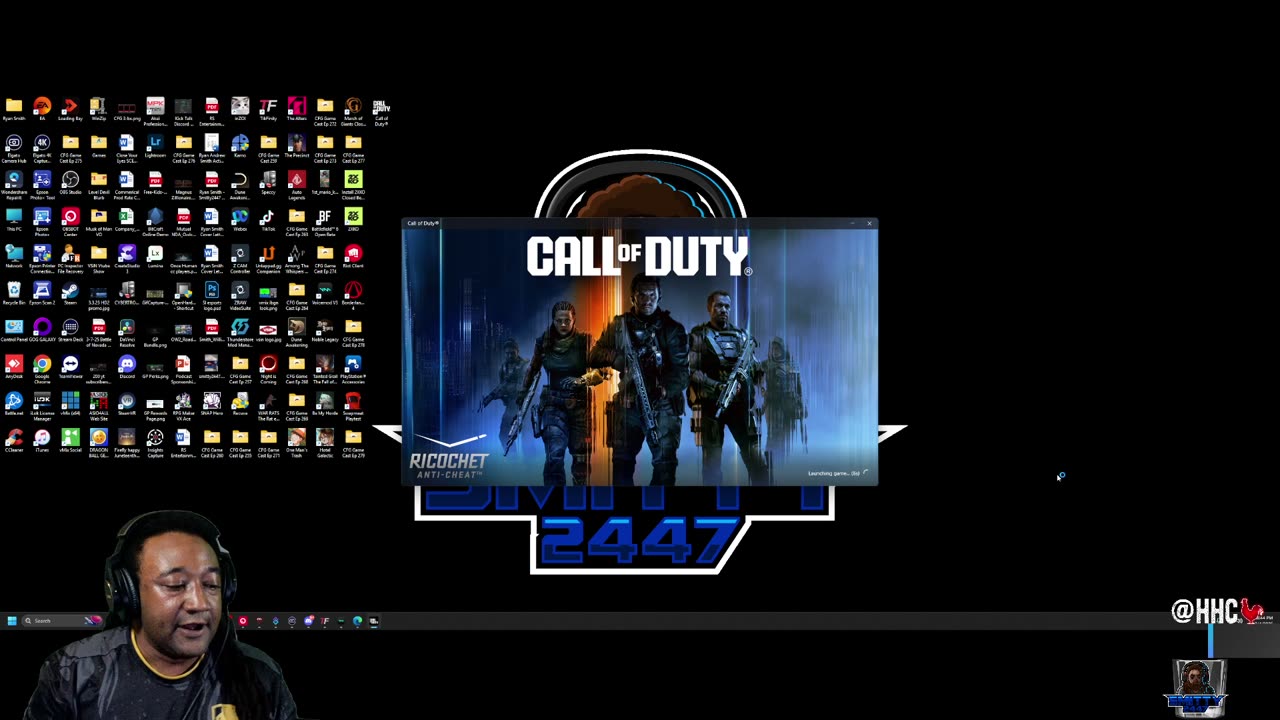Viewport: 1280px width, 720px height.
Task: Open the TeamViewer desktop shortcut
Action: 70,368
